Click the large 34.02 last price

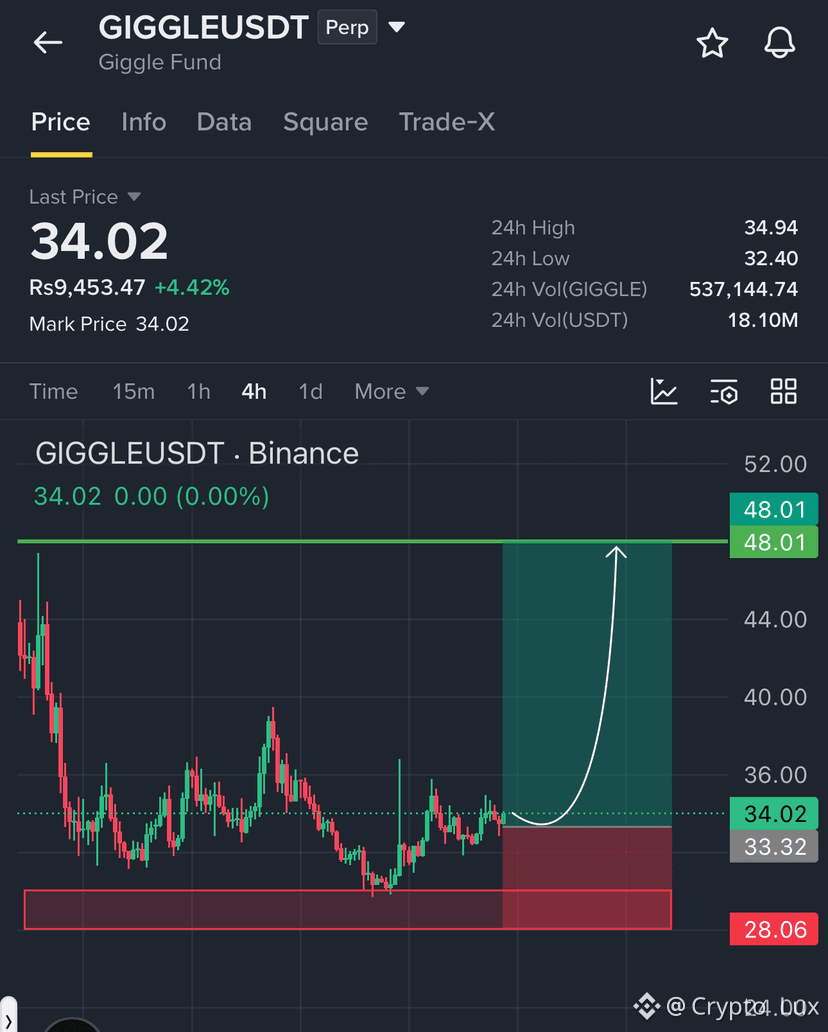99,241
